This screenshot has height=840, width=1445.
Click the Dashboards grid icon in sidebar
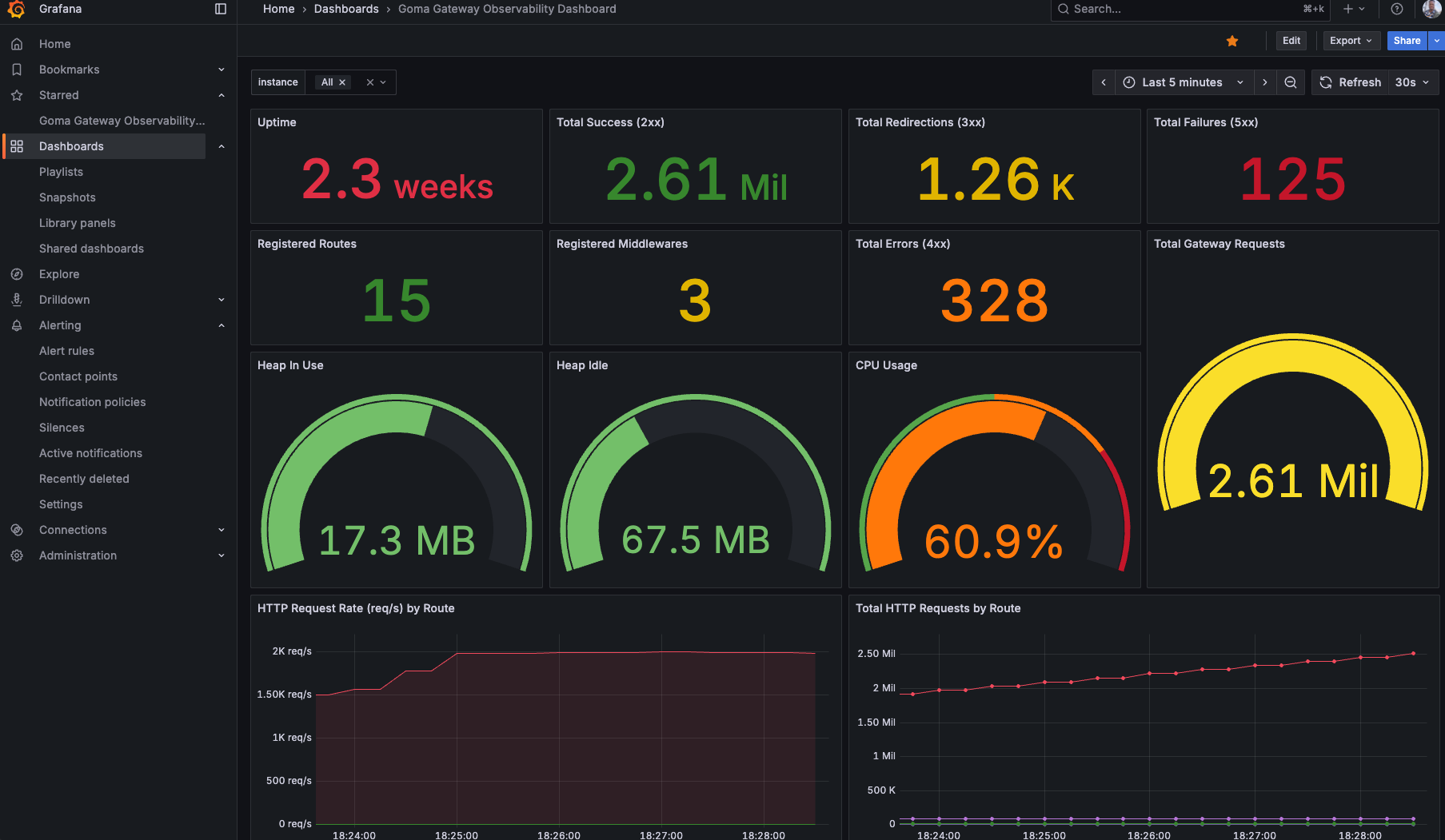pos(17,146)
